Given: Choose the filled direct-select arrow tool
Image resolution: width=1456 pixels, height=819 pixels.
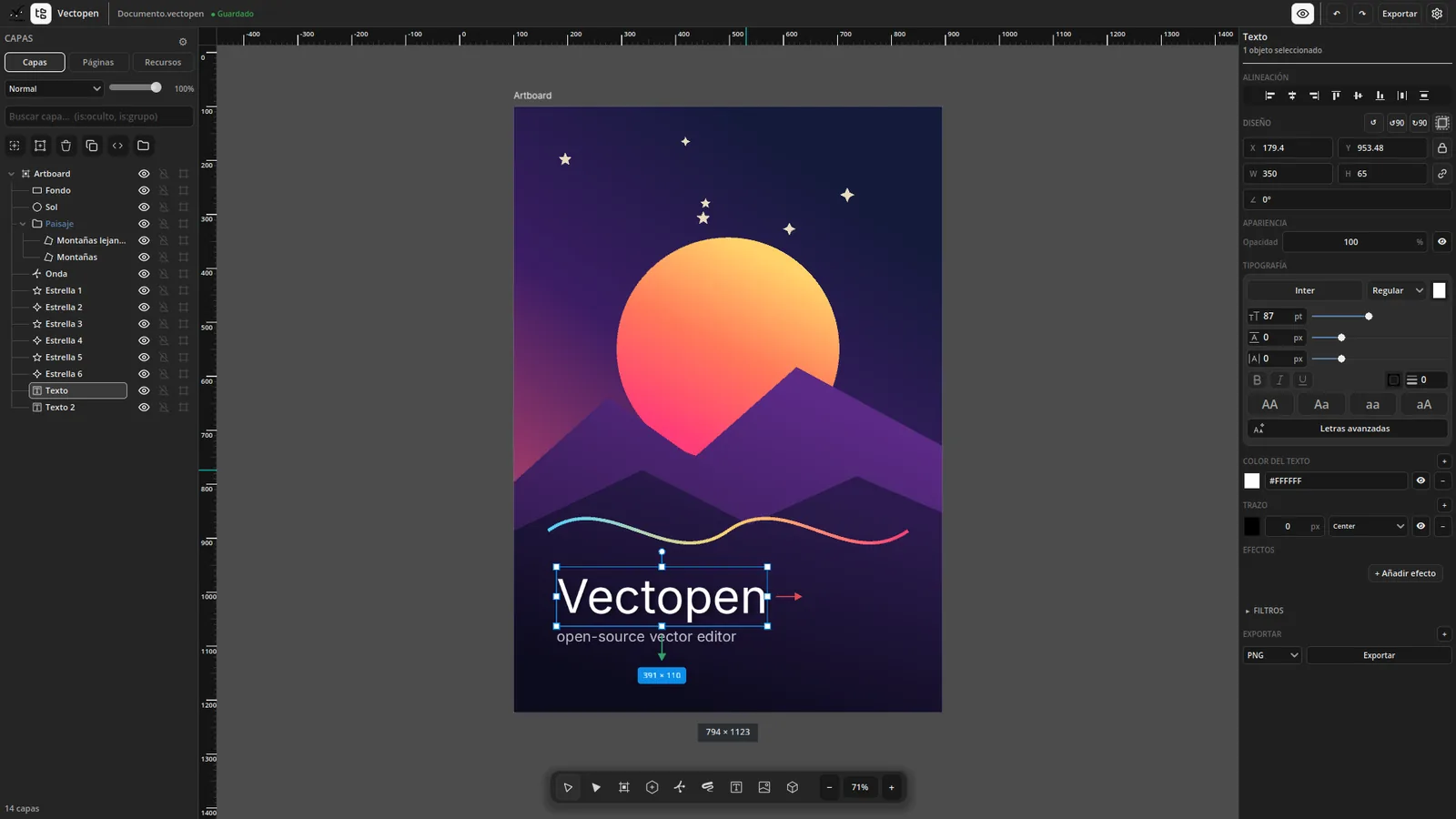Looking at the screenshot, I should (596, 787).
